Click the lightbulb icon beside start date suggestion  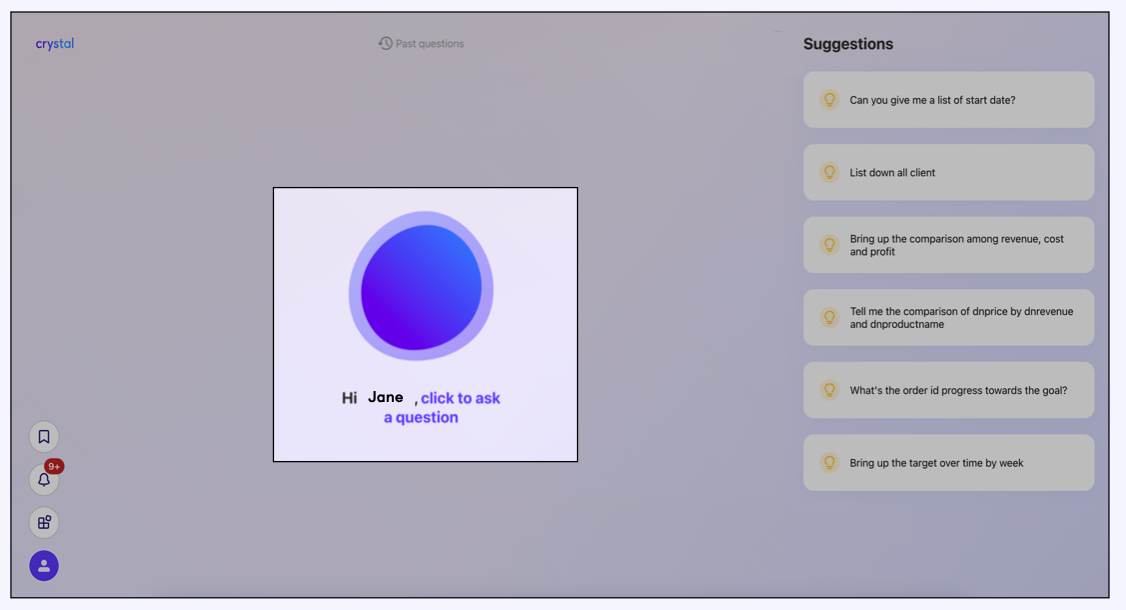[829, 100]
